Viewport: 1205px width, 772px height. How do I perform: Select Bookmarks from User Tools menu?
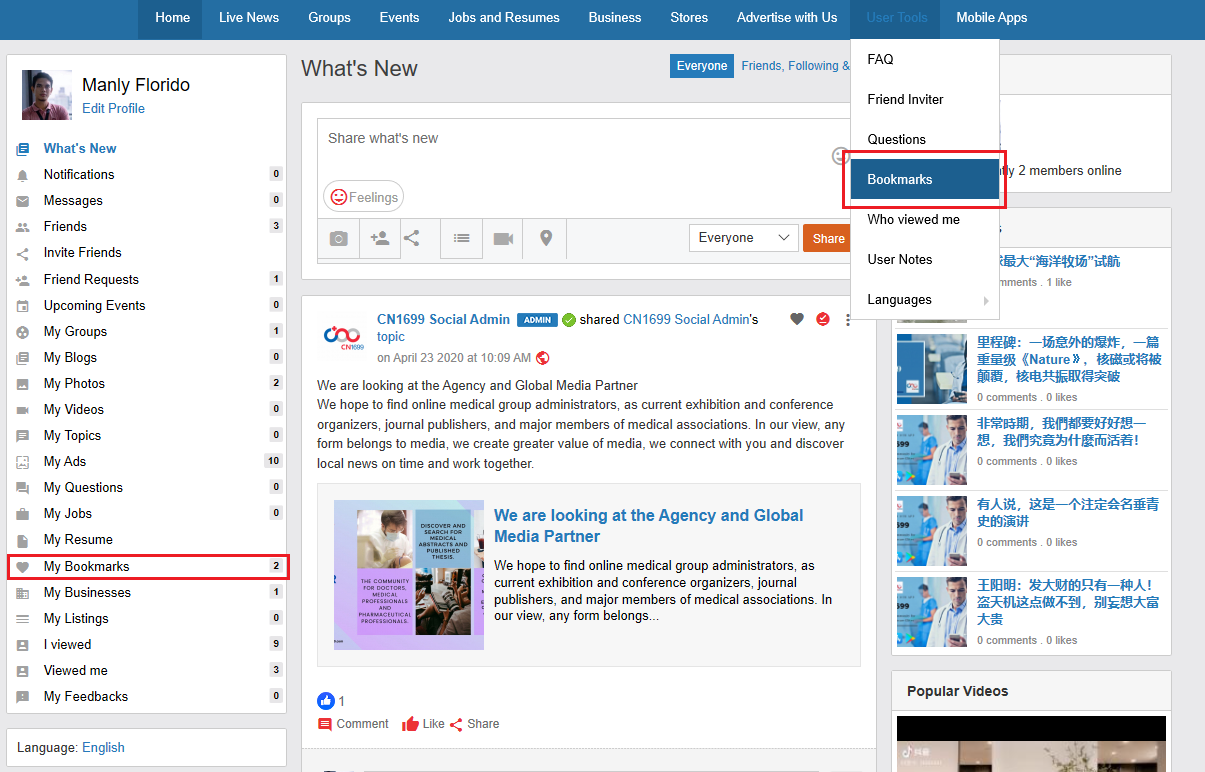click(x=924, y=180)
